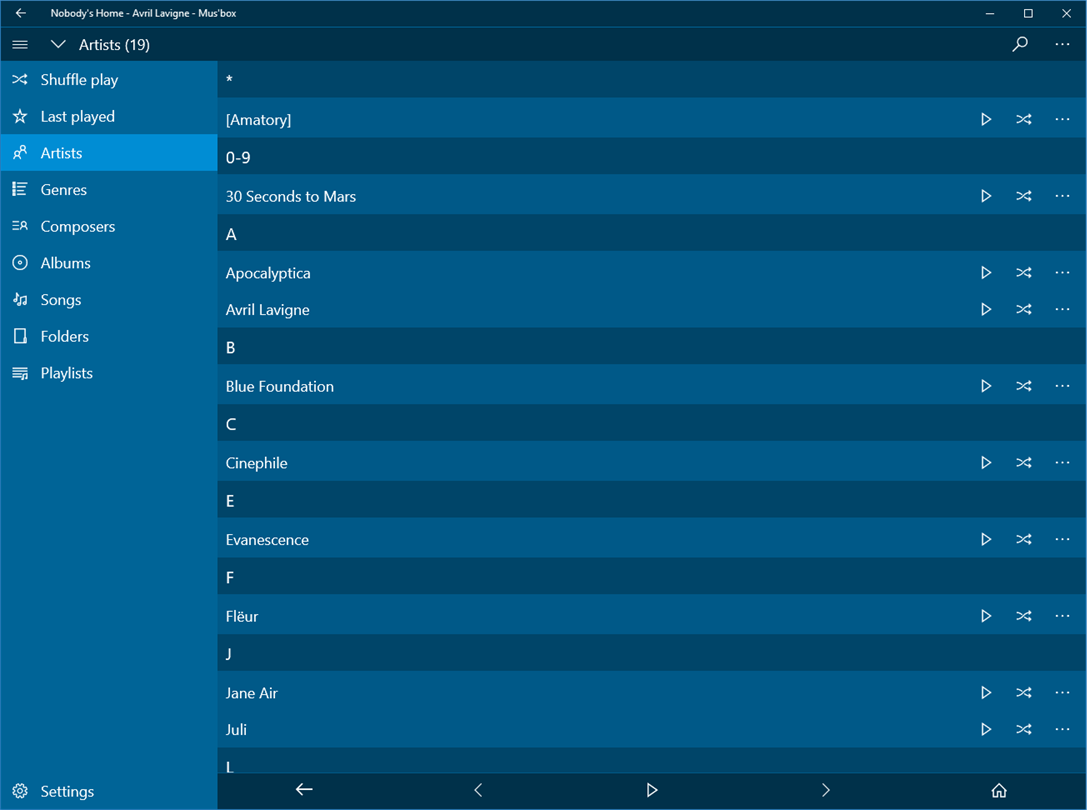This screenshot has height=810, width=1087.
Task: Click the 'A' group header letter
Action: (x=231, y=234)
